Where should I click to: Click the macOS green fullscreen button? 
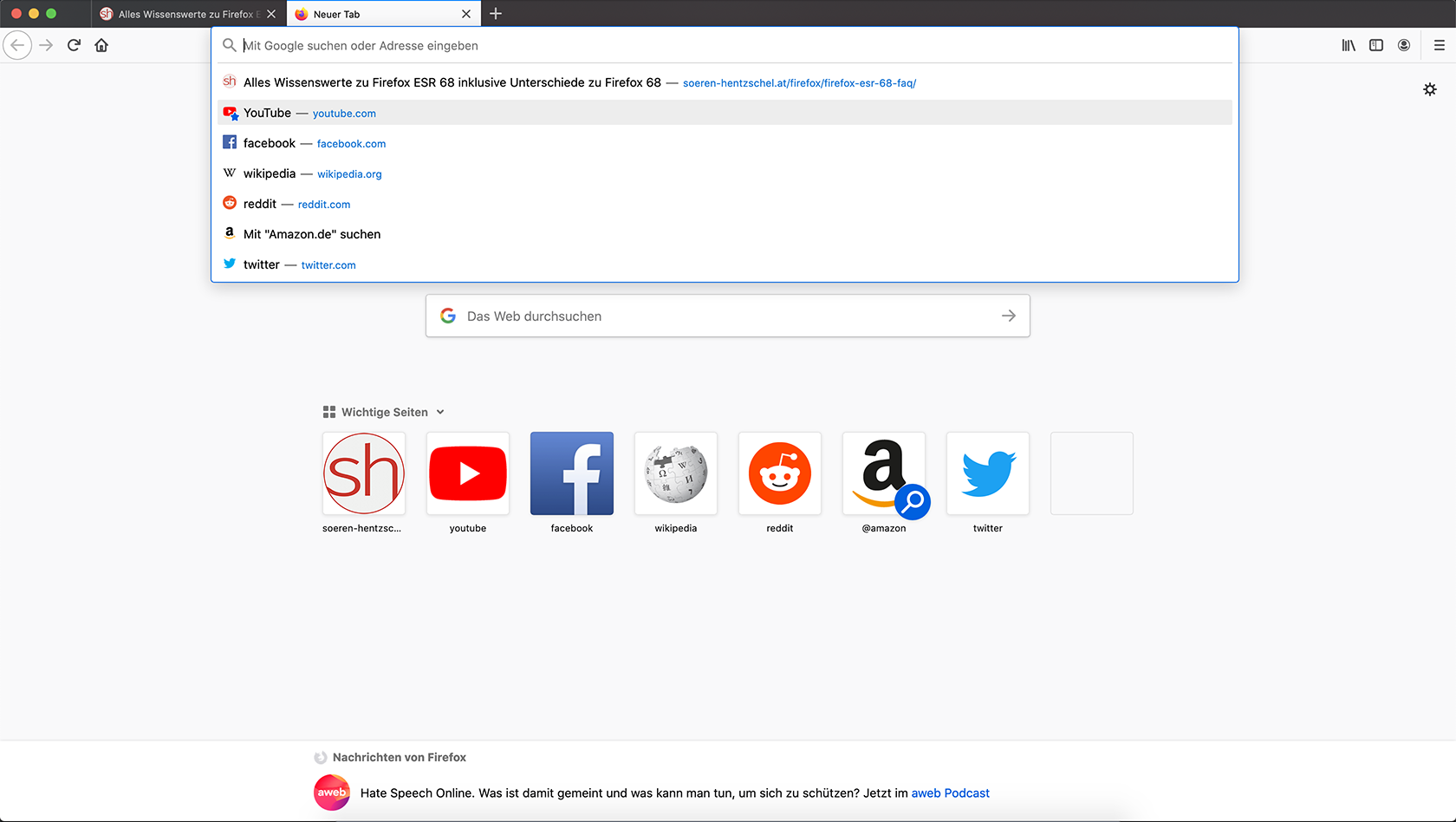pyautogui.click(x=51, y=14)
